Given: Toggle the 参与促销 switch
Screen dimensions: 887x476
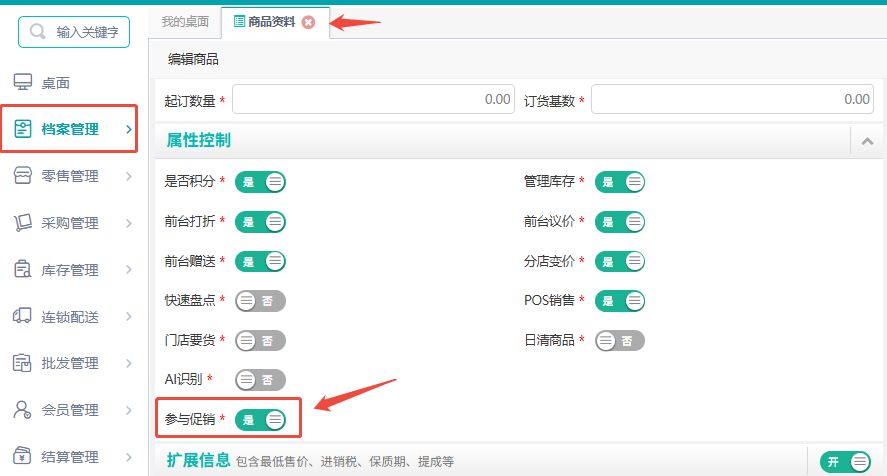Looking at the screenshot, I should (x=260, y=419).
